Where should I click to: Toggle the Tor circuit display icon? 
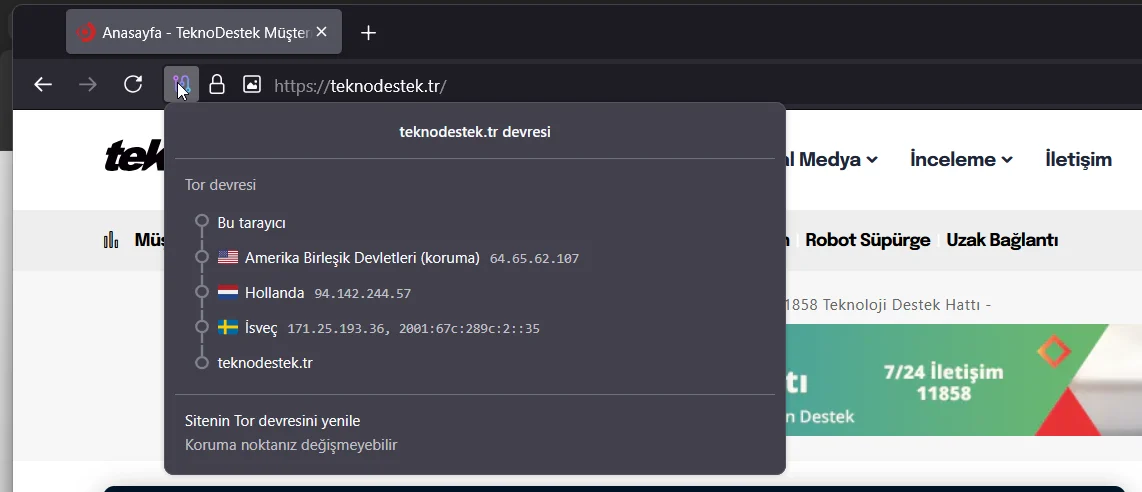coord(181,85)
